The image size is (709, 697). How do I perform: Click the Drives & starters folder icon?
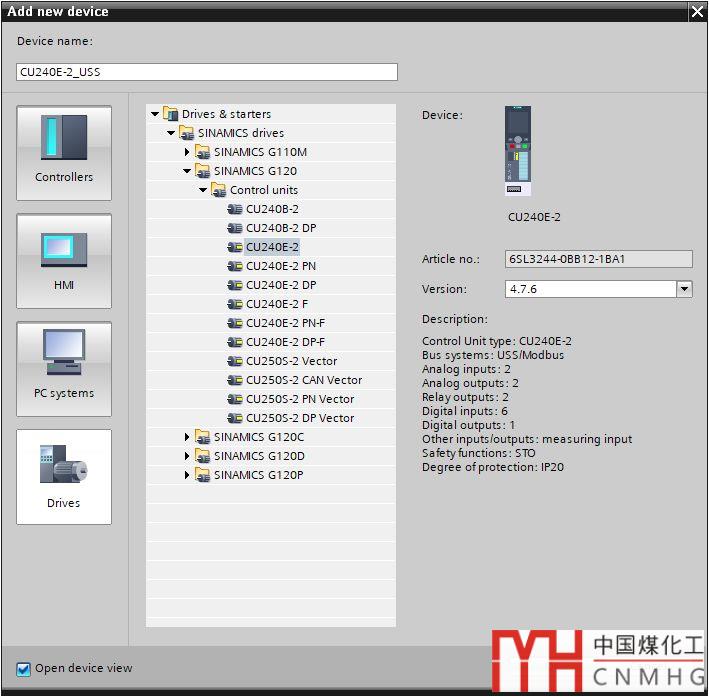tap(170, 114)
